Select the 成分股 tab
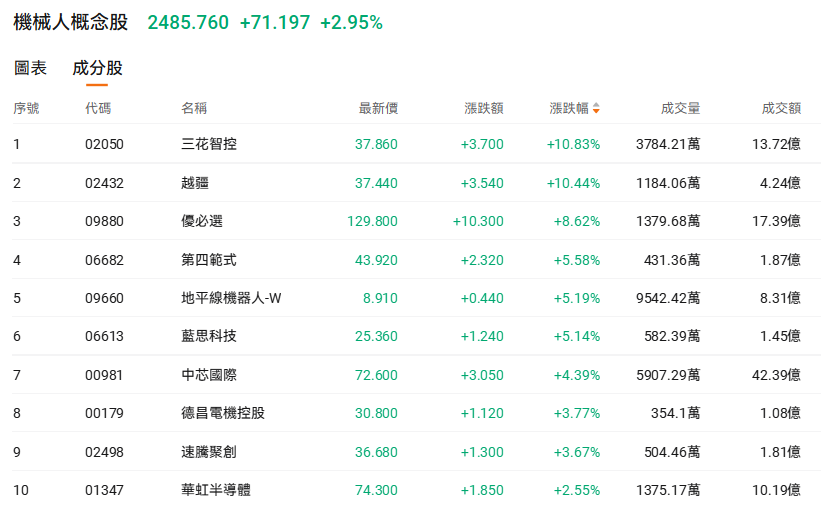The width and height of the screenshot is (821, 505). (x=97, y=68)
